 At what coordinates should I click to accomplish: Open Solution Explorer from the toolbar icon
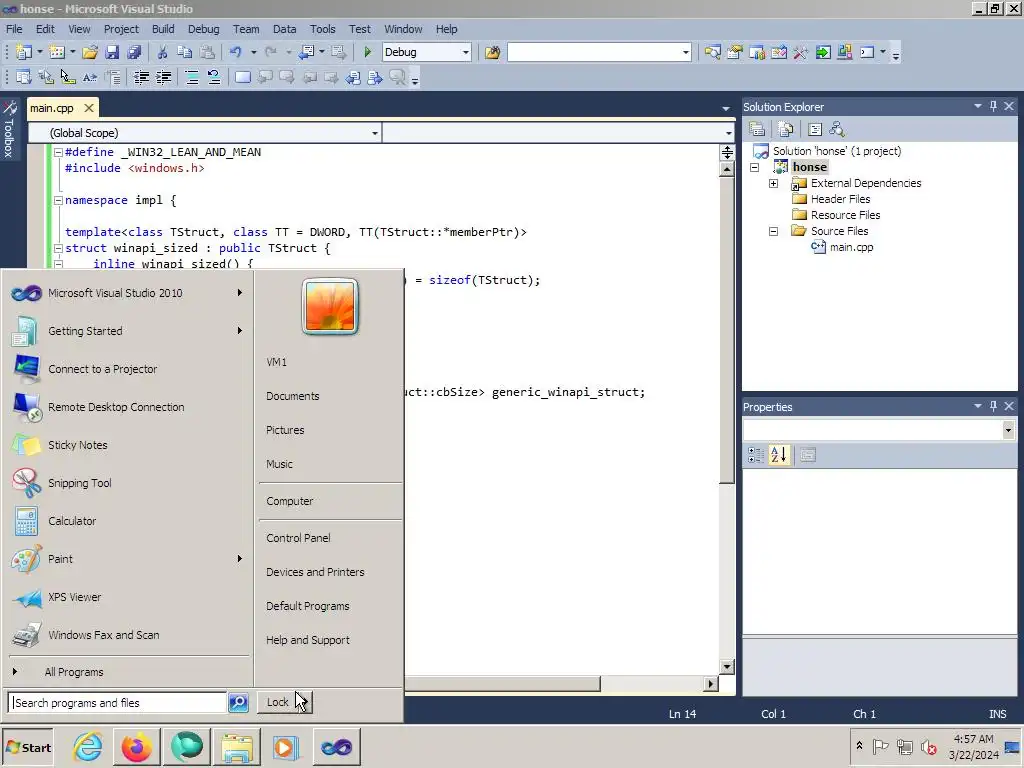coord(712,52)
